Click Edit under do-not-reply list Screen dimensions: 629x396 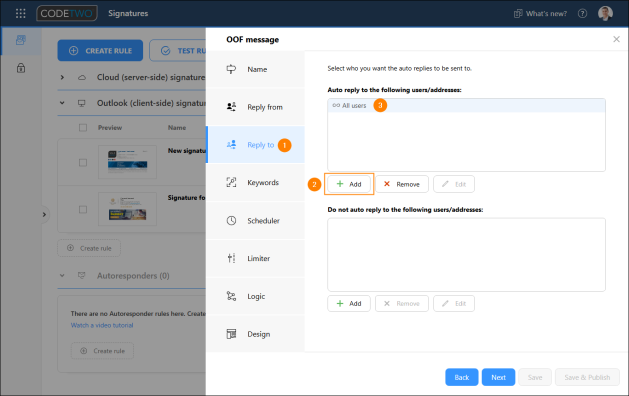[454, 303]
